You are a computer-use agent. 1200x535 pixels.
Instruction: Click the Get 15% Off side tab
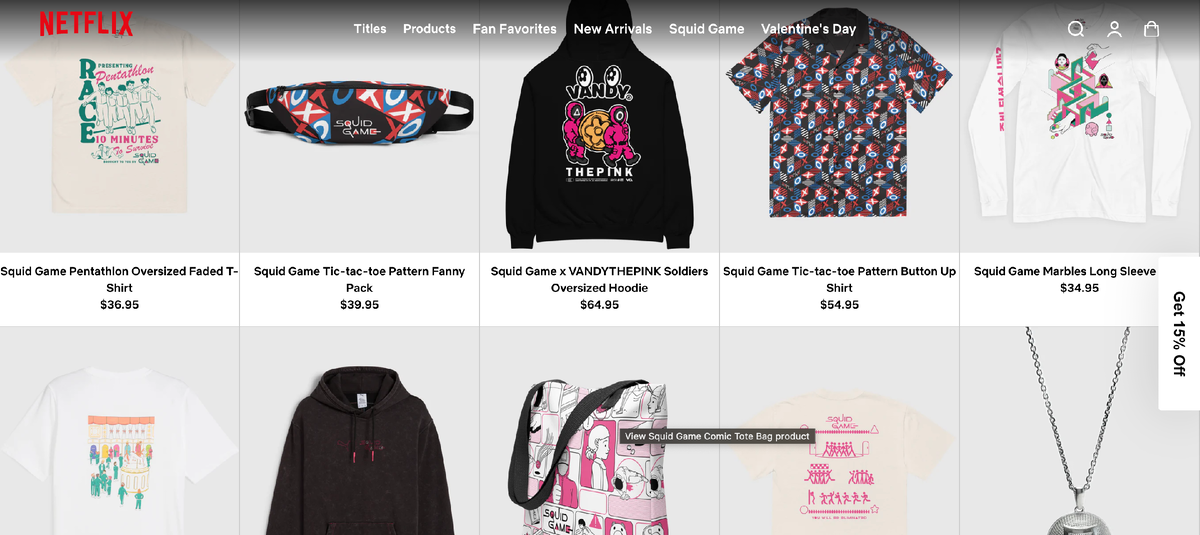tap(1179, 334)
